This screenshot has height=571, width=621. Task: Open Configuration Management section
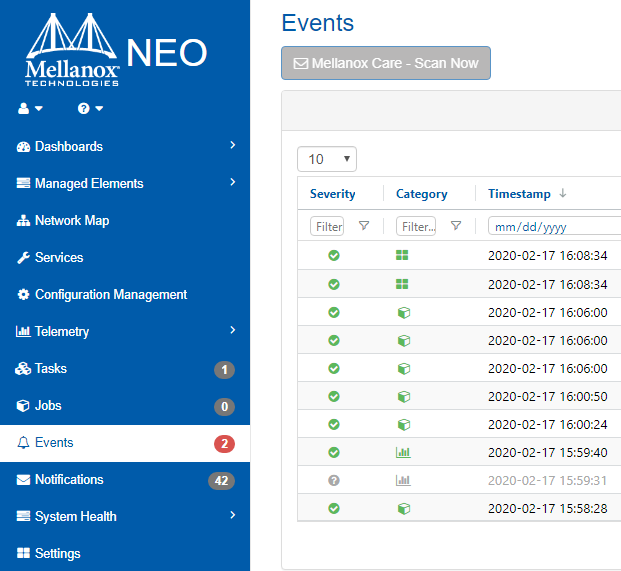pos(110,294)
